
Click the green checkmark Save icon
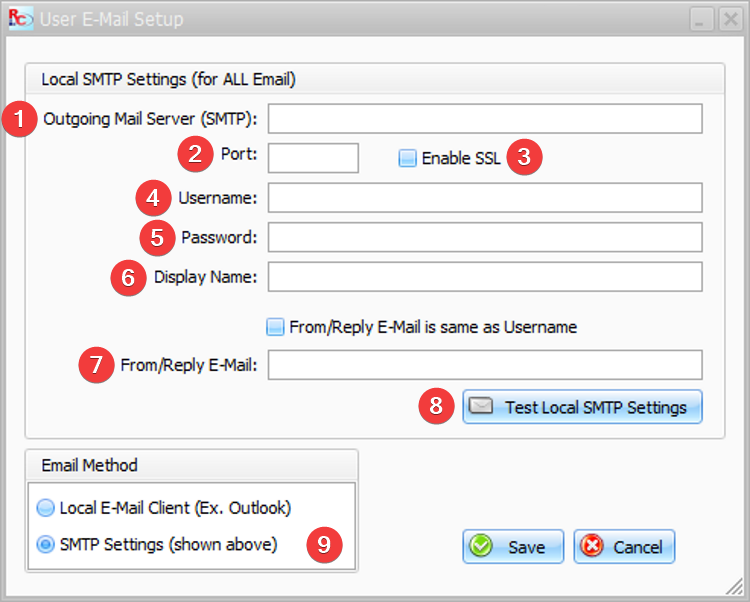tap(481, 546)
